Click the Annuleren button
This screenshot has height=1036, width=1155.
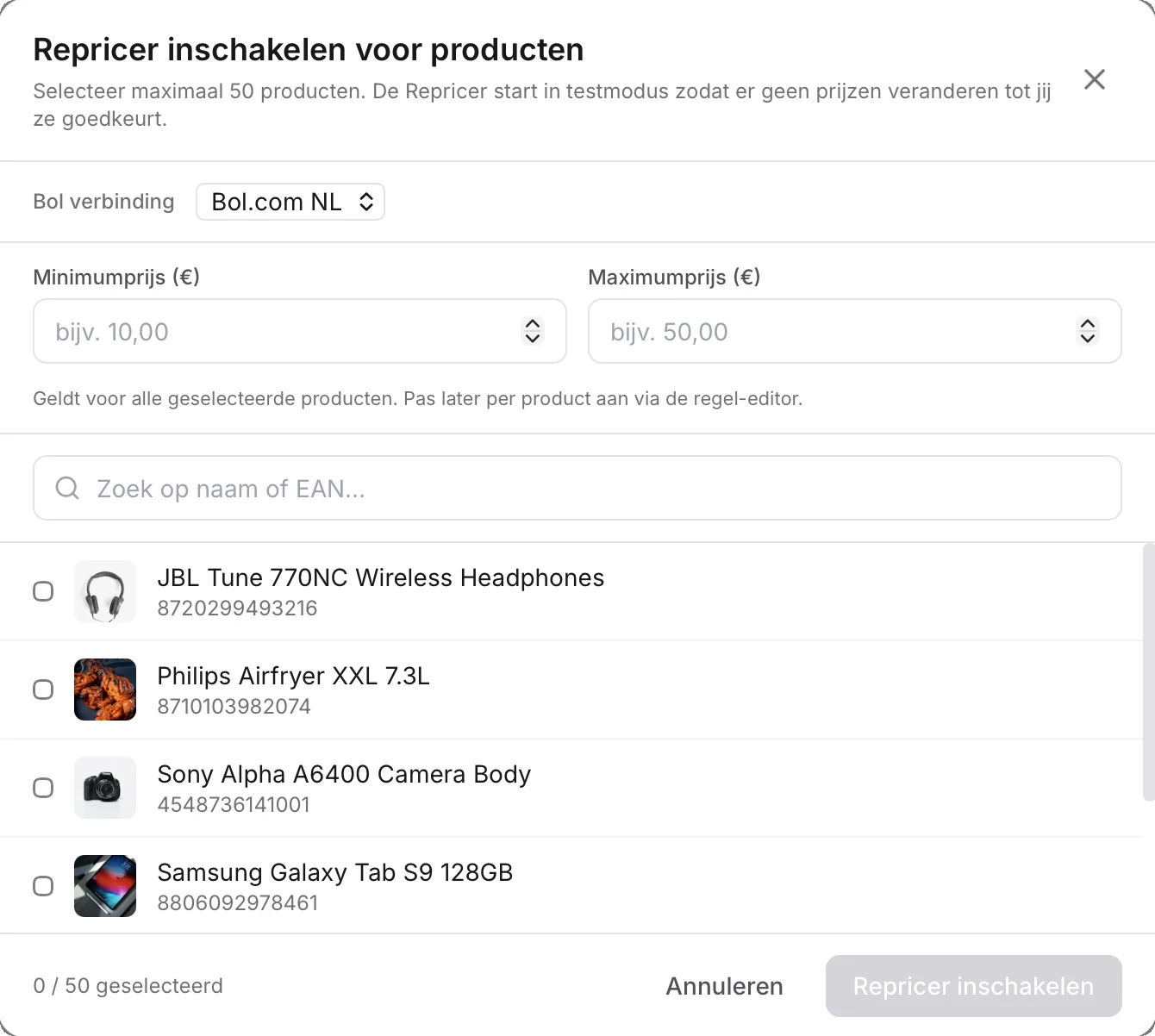pos(724,986)
